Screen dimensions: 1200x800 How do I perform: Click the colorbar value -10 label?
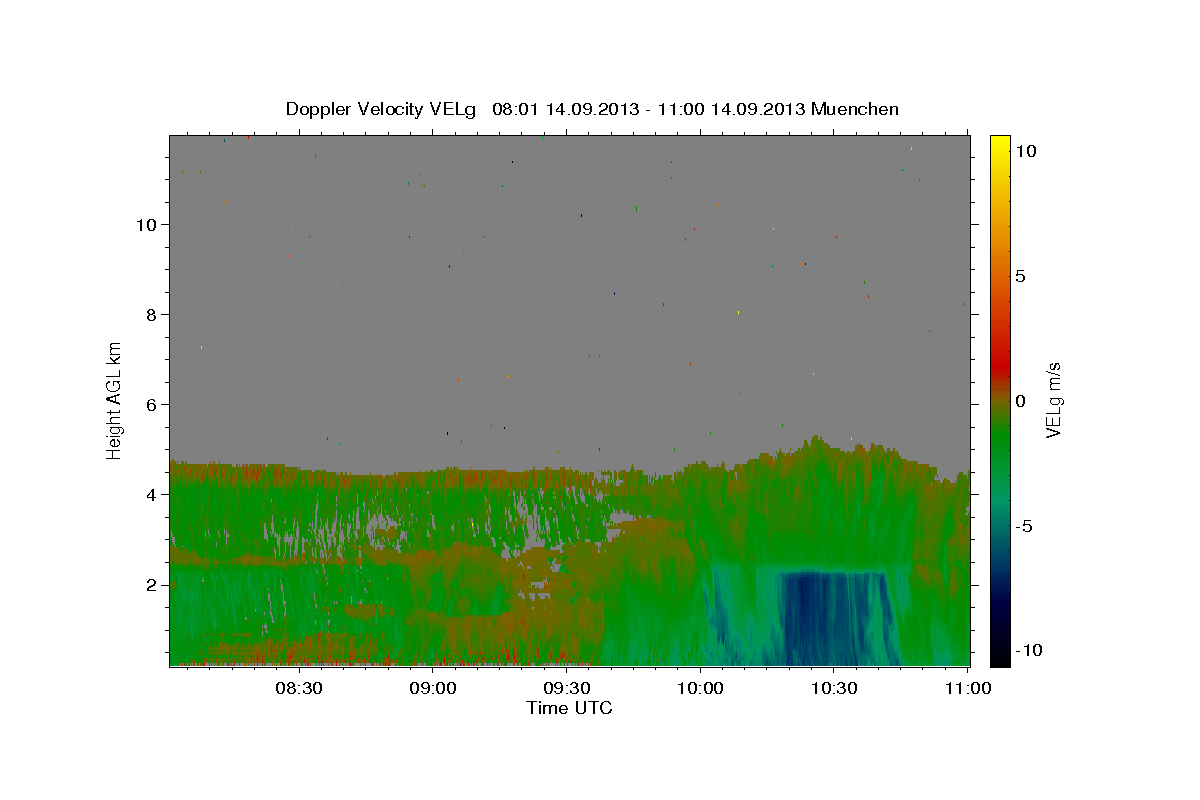coord(1029,650)
